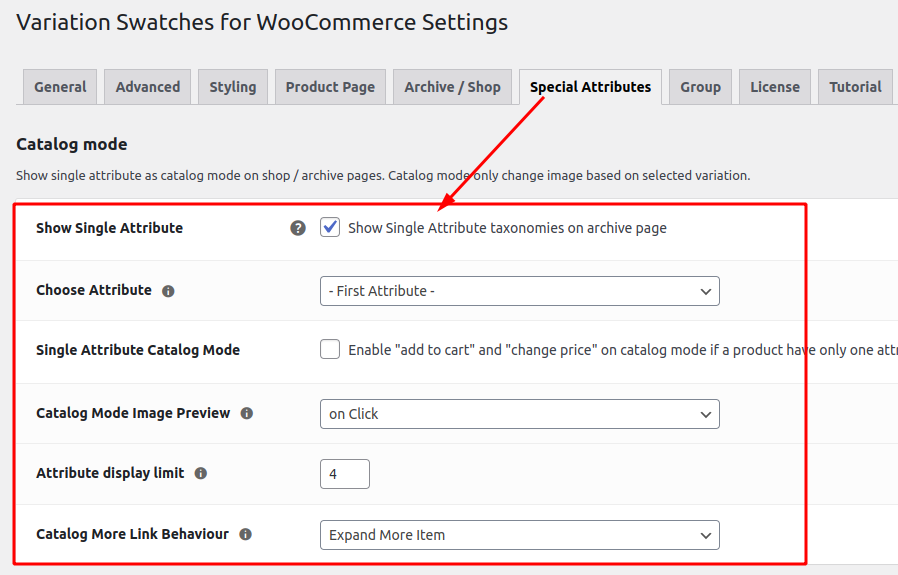Click 'Show Single Attribute taxonomies on archive page' text

507,228
